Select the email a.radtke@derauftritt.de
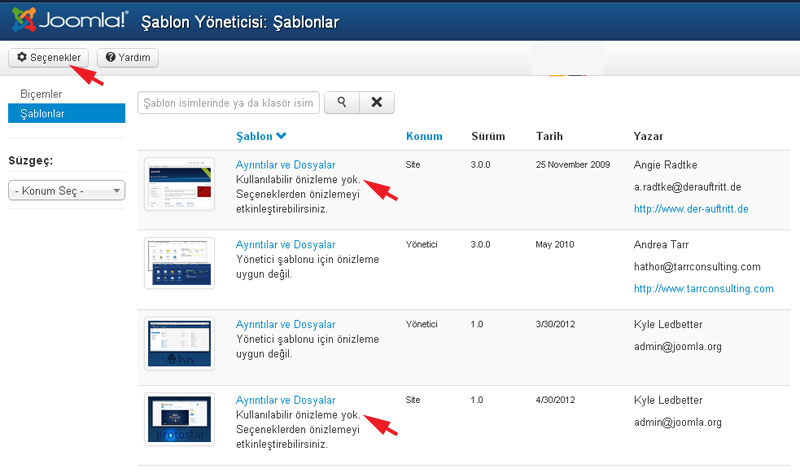Image resolution: width=800 pixels, height=473 pixels. click(x=687, y=187)
